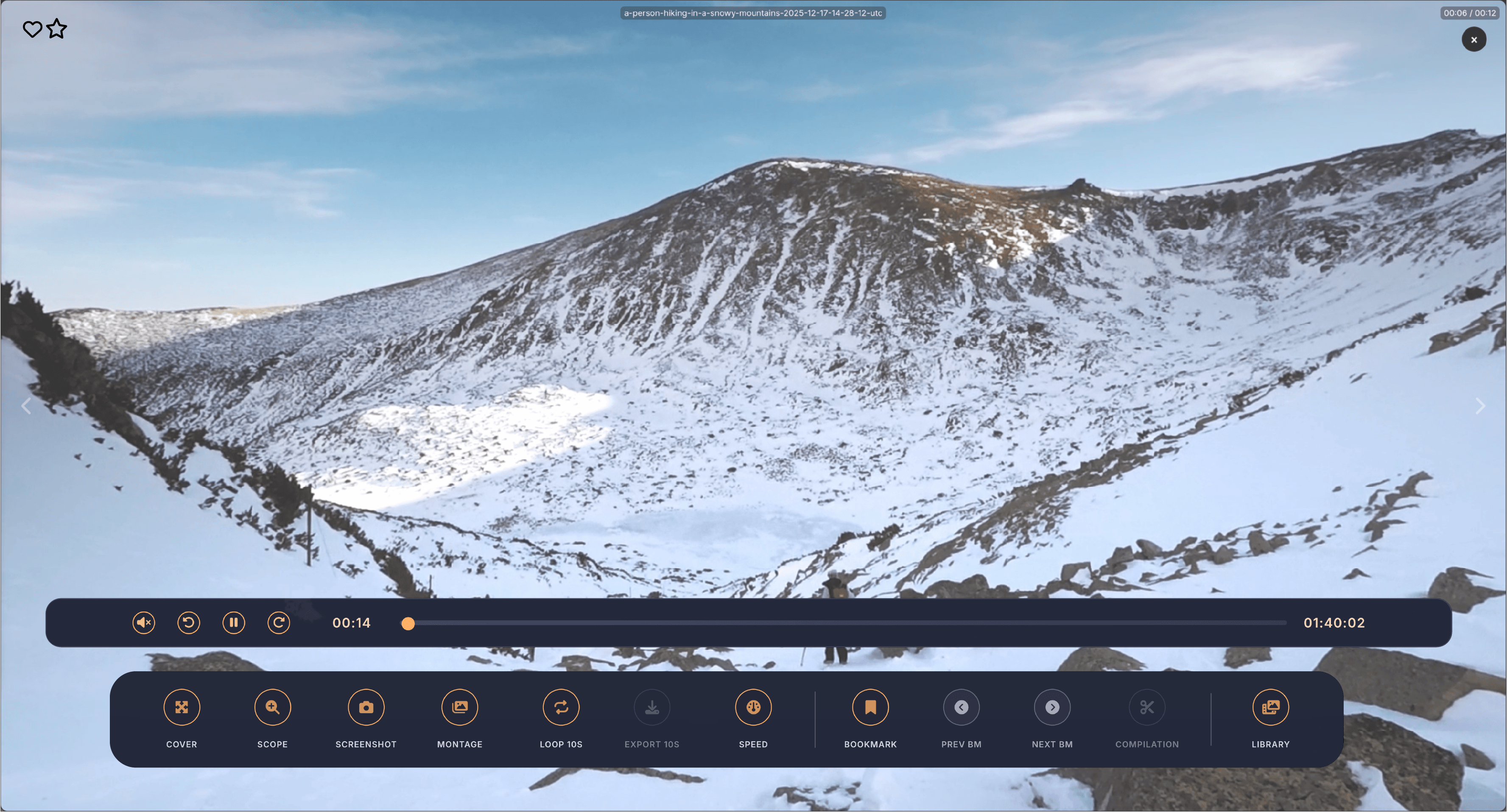Open the Compilation scissors tool

[x=1146, y=707]
